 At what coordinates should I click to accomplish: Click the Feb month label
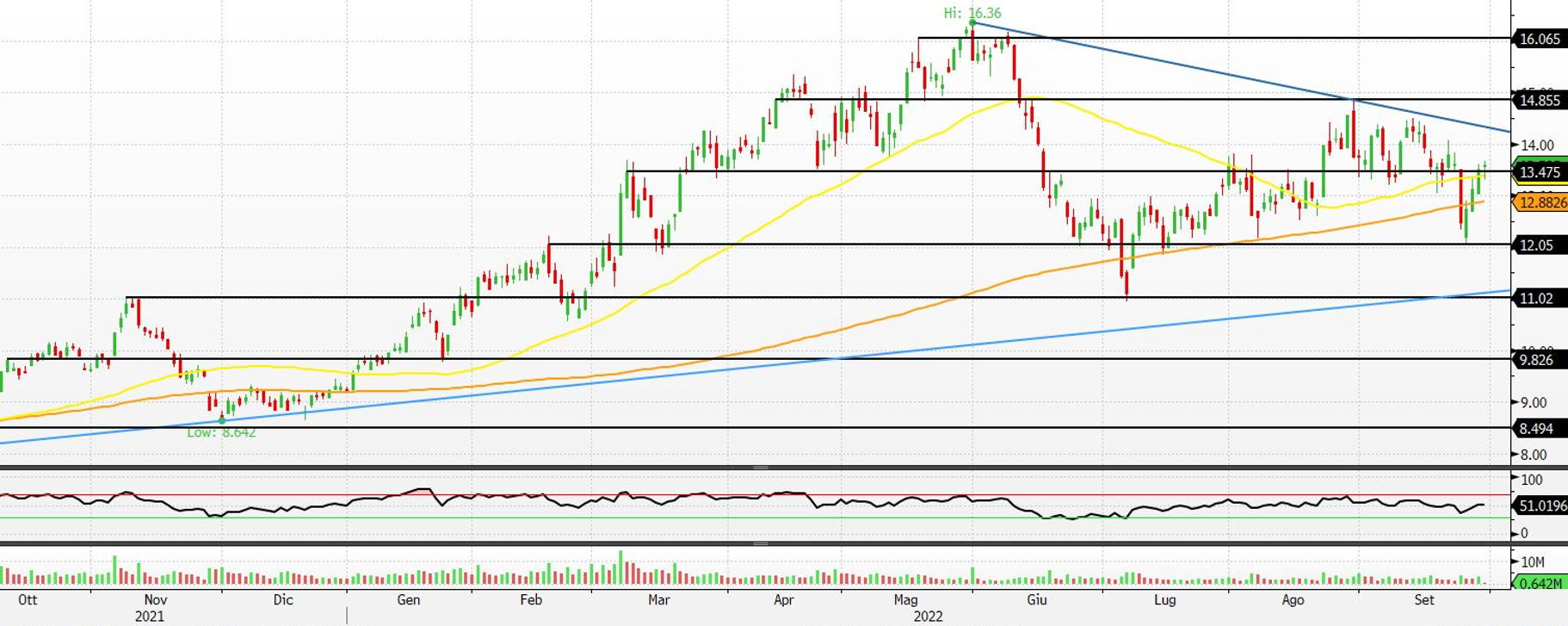531,599
